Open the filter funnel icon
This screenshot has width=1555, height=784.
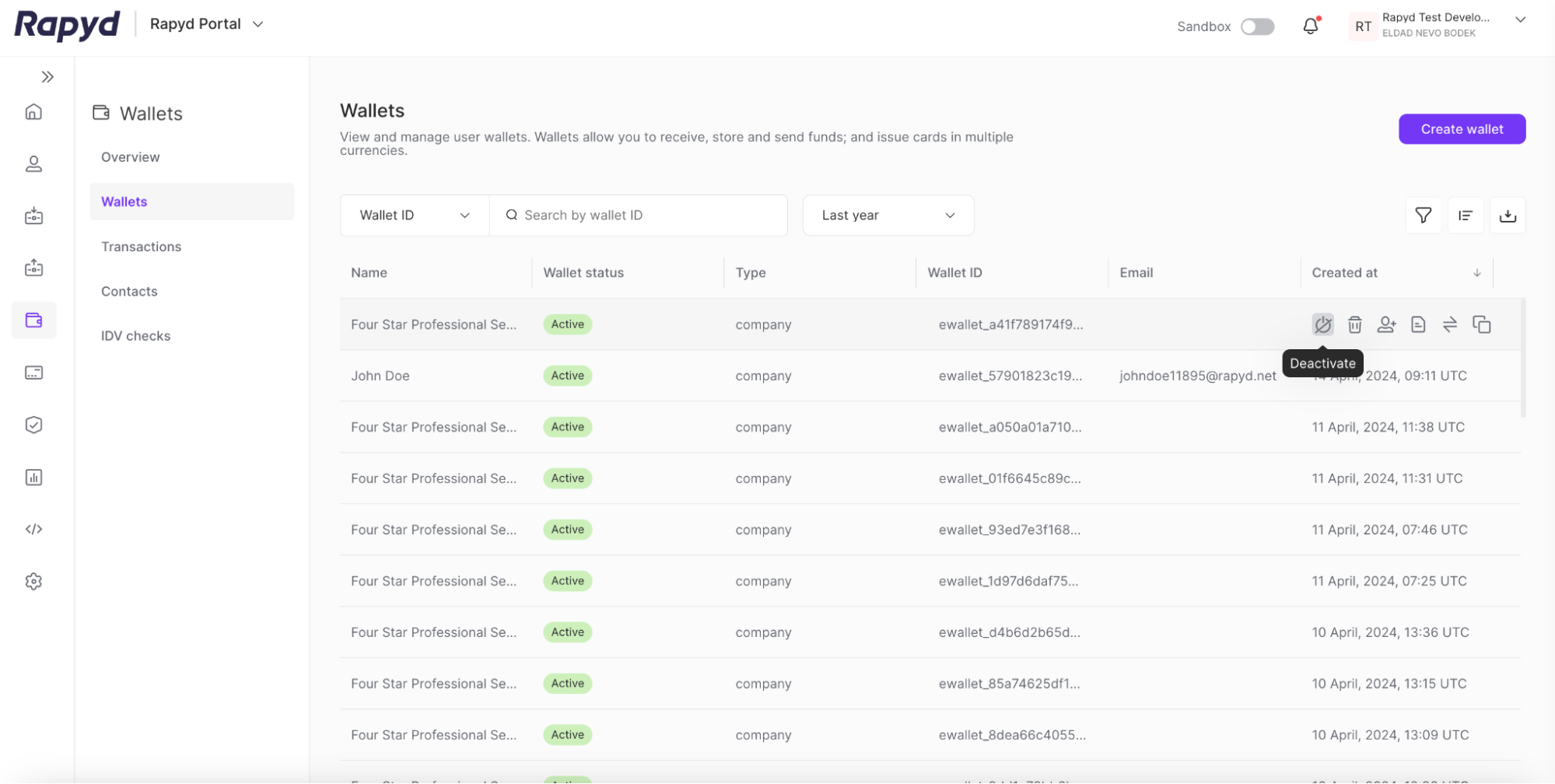click(1424, 215)
